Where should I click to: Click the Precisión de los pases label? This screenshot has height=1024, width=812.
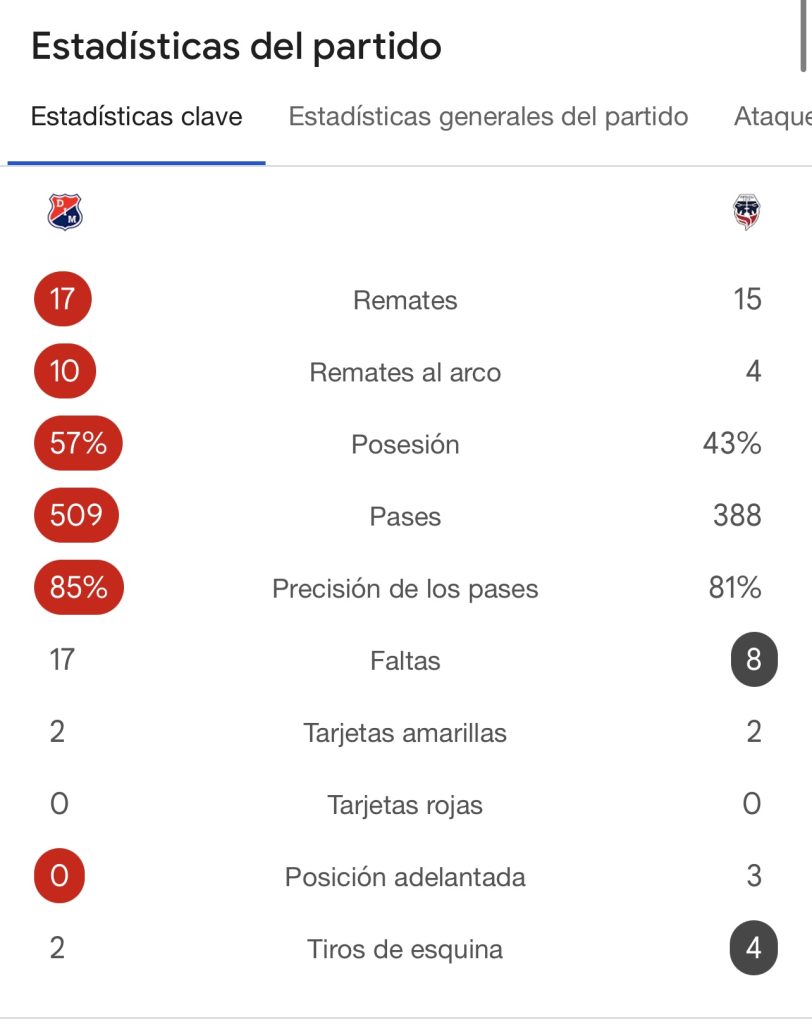coord(405,589)
